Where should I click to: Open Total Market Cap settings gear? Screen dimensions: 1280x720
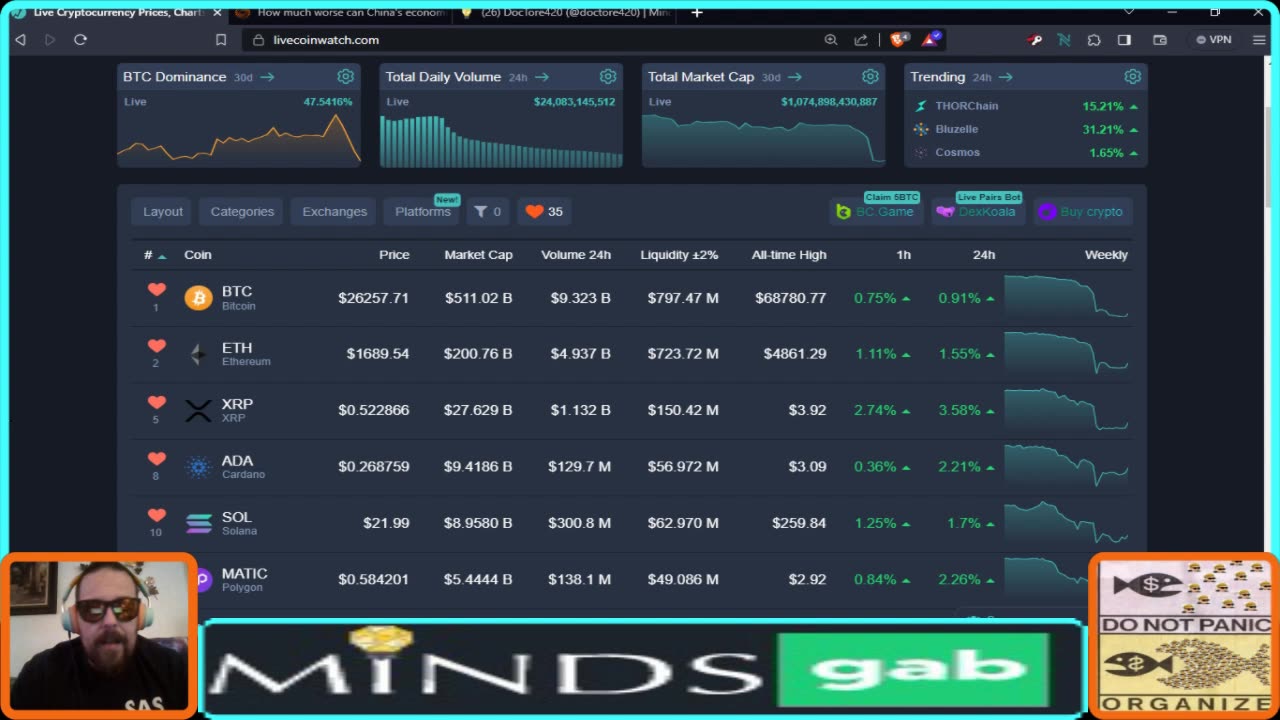coord(870,77)
